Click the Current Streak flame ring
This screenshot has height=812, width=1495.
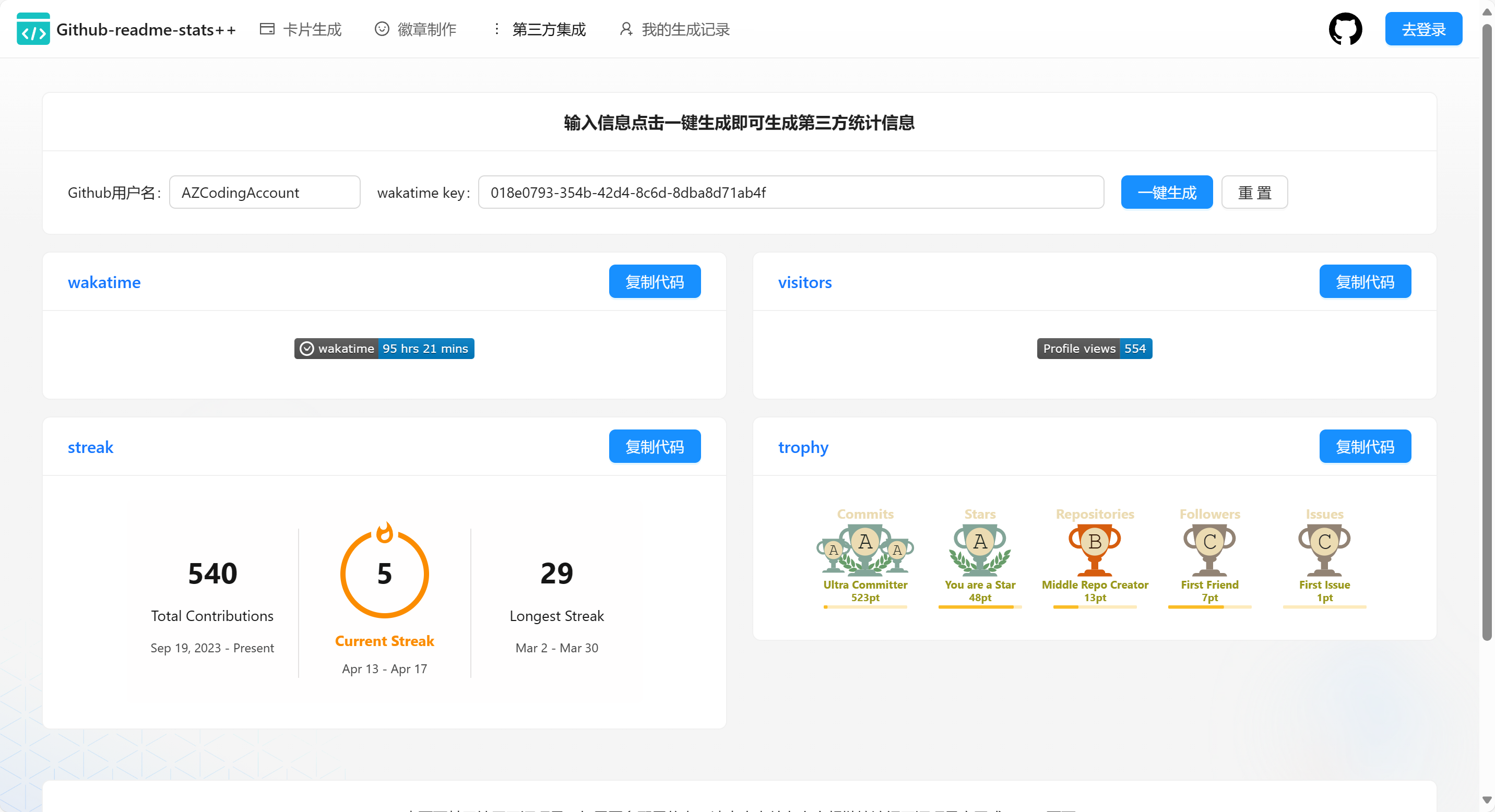pos(384,573)
